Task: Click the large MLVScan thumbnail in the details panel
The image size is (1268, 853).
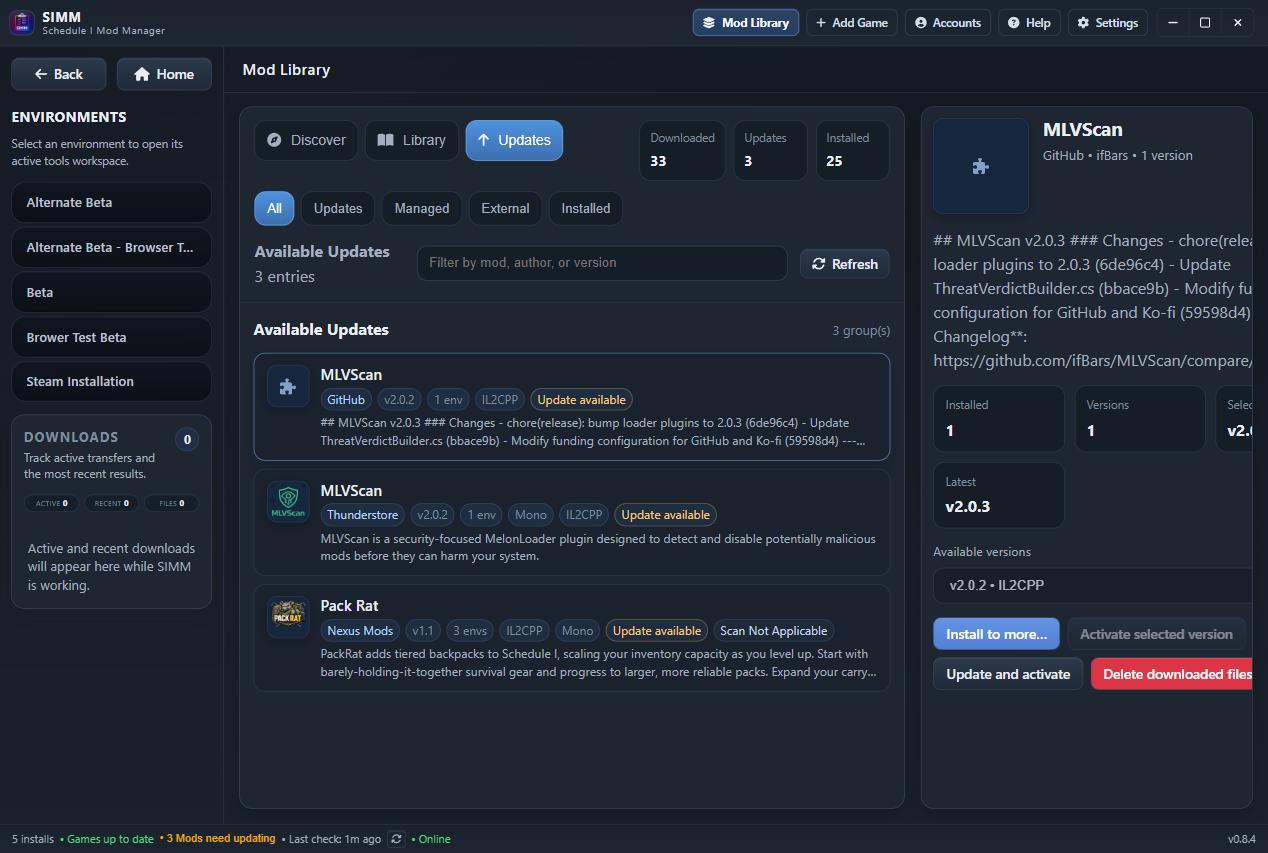Action: click(x=981, y=166)
